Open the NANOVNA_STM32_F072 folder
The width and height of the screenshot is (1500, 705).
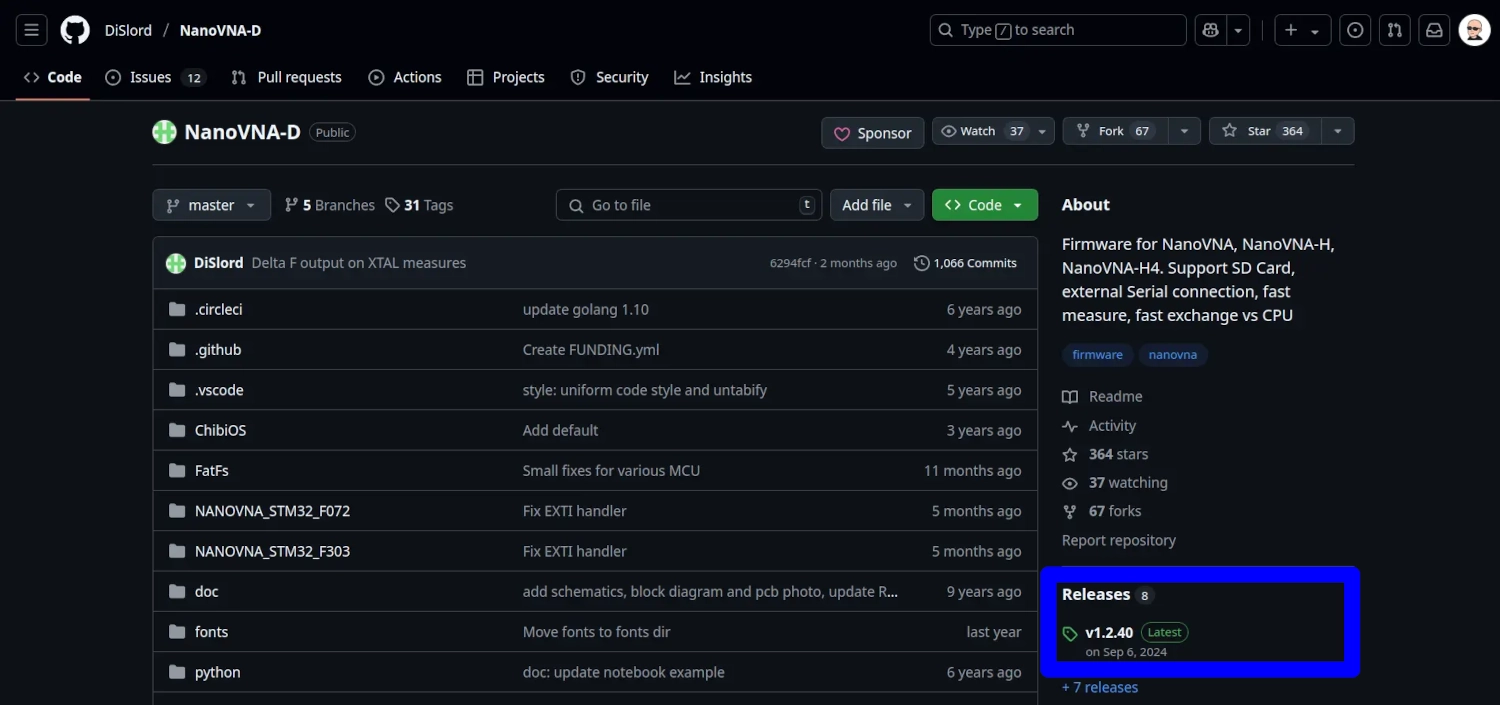272,511
